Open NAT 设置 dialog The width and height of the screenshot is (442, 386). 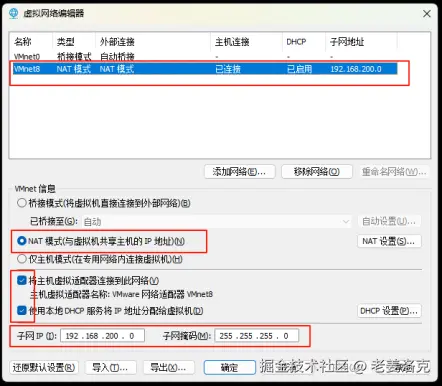[389, 241]
